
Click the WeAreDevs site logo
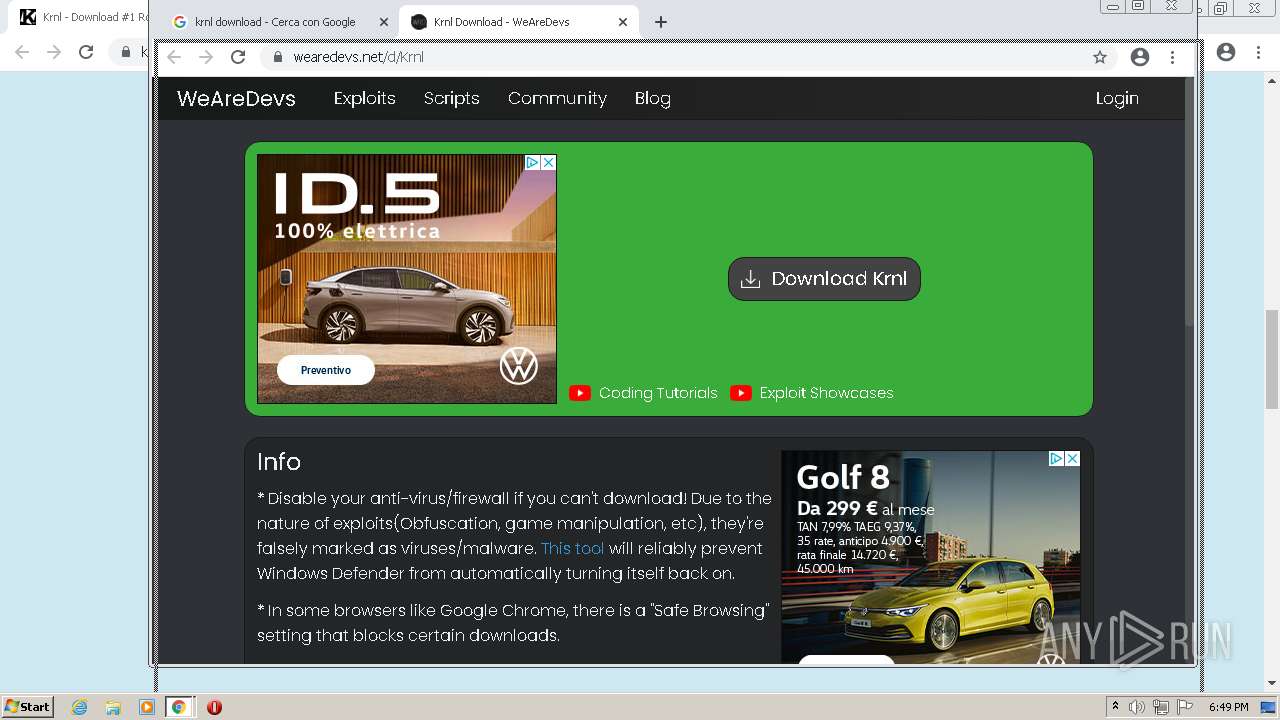pyautogui.click(x=236, y=98)
